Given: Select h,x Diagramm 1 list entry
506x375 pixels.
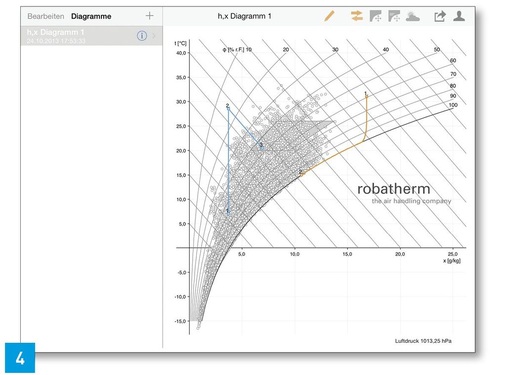Looking at the screenshot, I should tap(91, 36).
